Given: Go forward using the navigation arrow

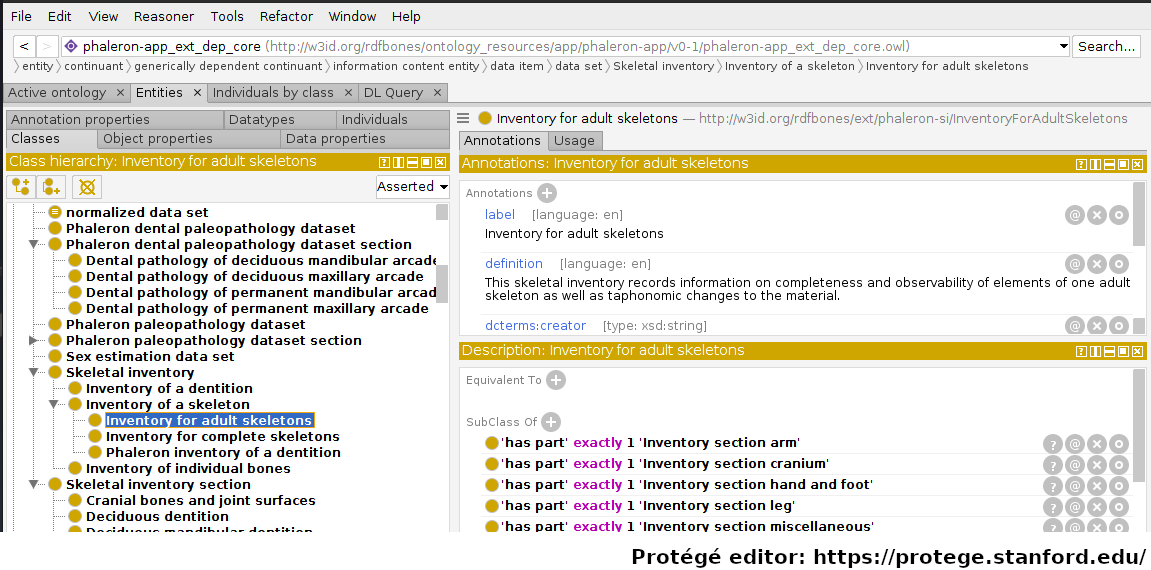Looking at the screenshot, I should tap(46, 47).
